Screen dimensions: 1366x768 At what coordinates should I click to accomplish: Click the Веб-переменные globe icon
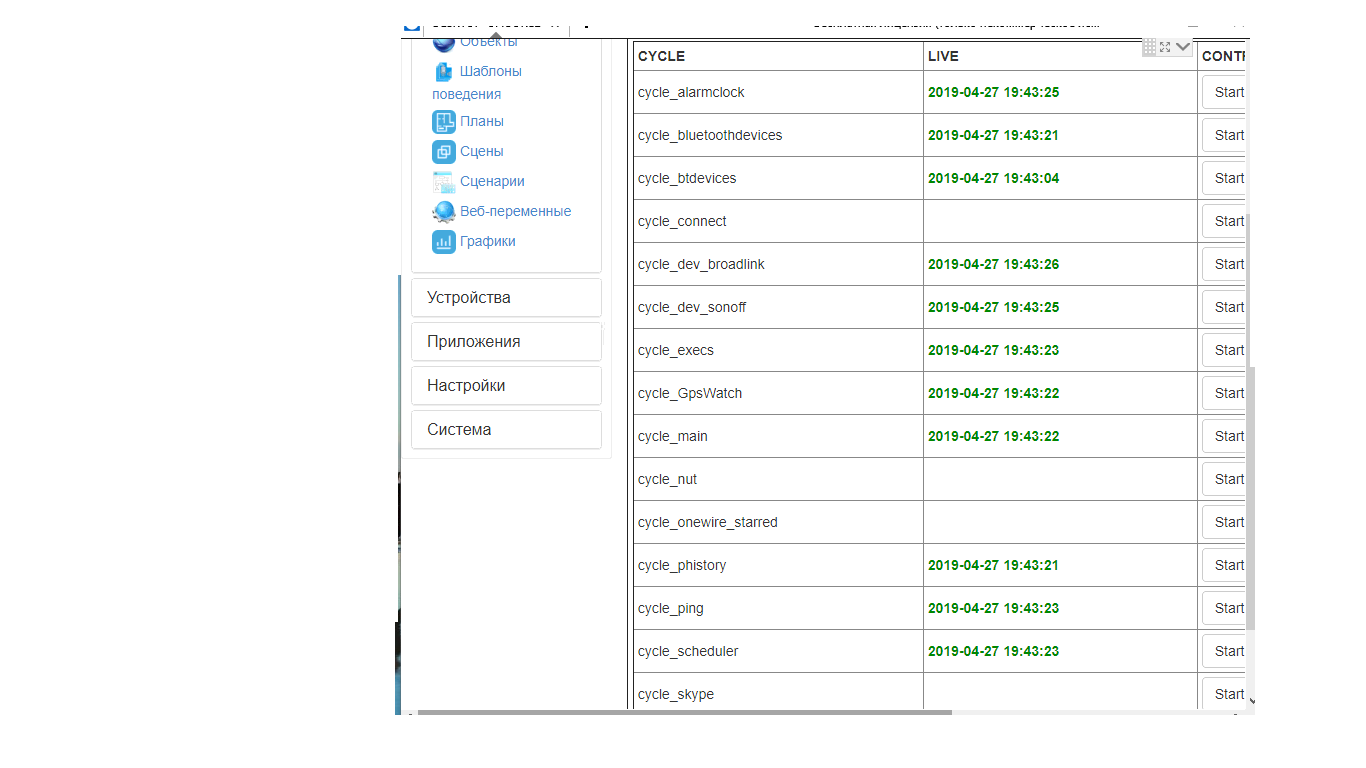click(444, 212)
